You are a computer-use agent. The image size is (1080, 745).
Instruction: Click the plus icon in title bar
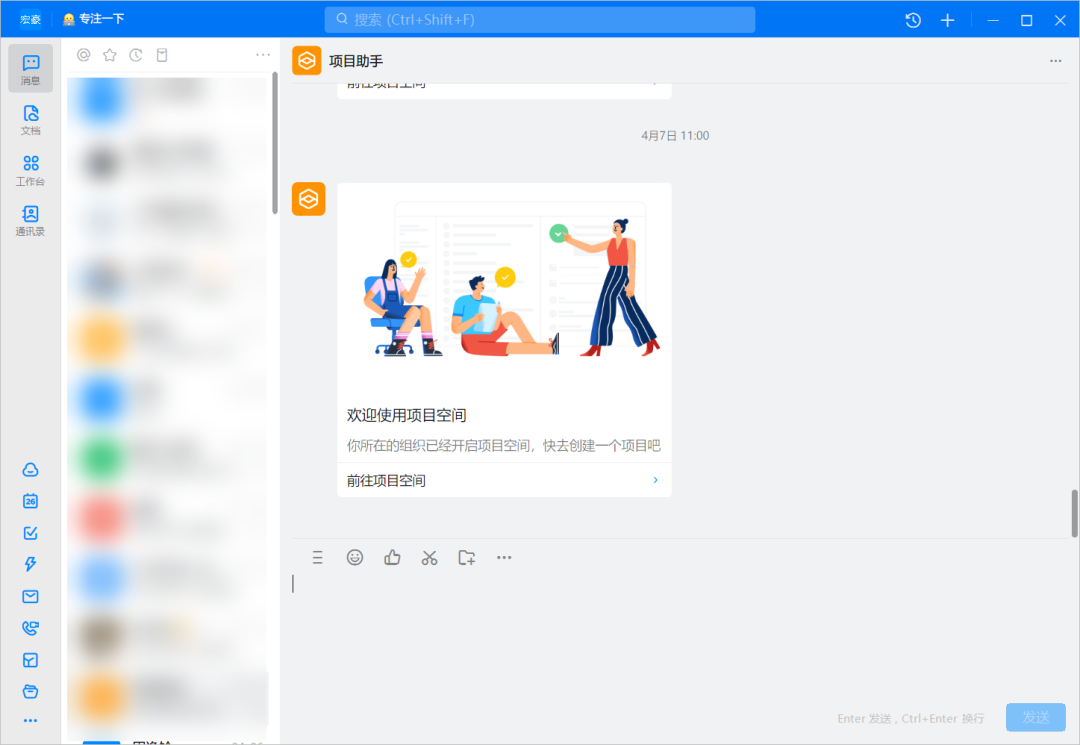click(948, 20)
